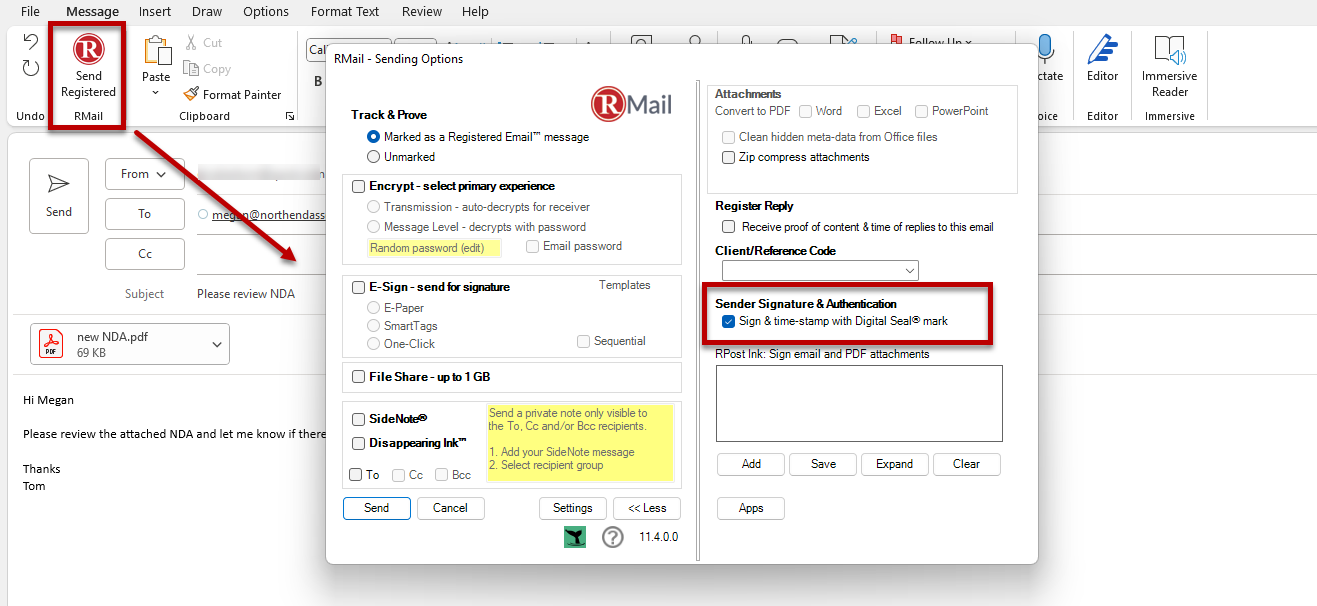Switch to the Format Text tab
This screenshot has height=606, width=1317.
(345, 12)
